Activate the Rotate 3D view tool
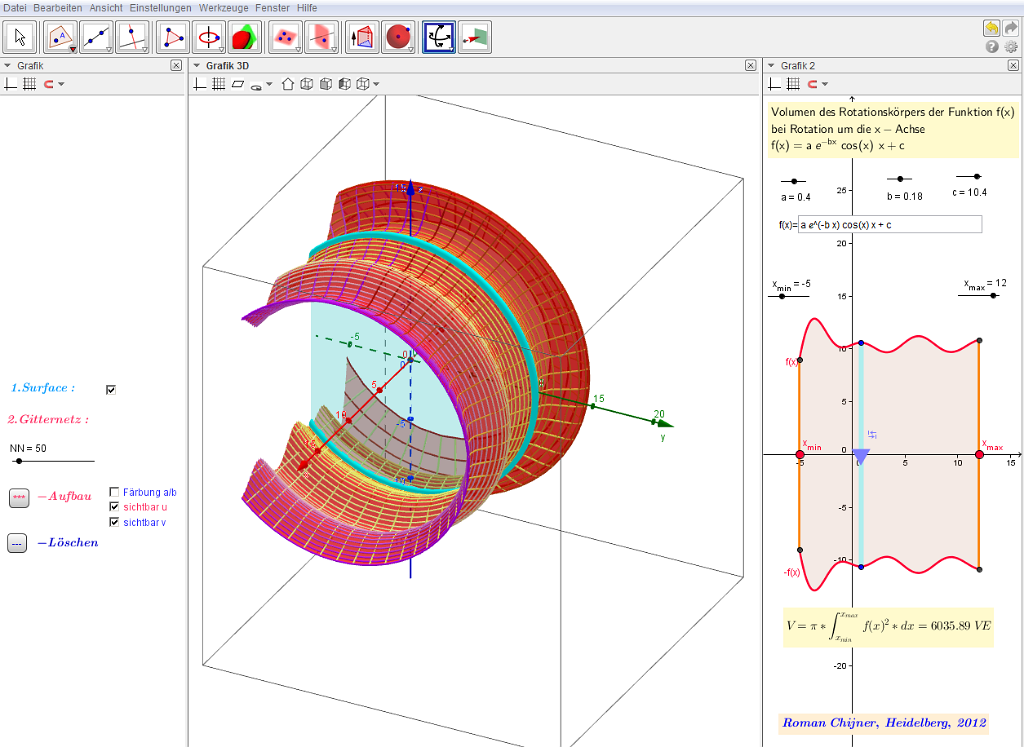 [438, 38]
